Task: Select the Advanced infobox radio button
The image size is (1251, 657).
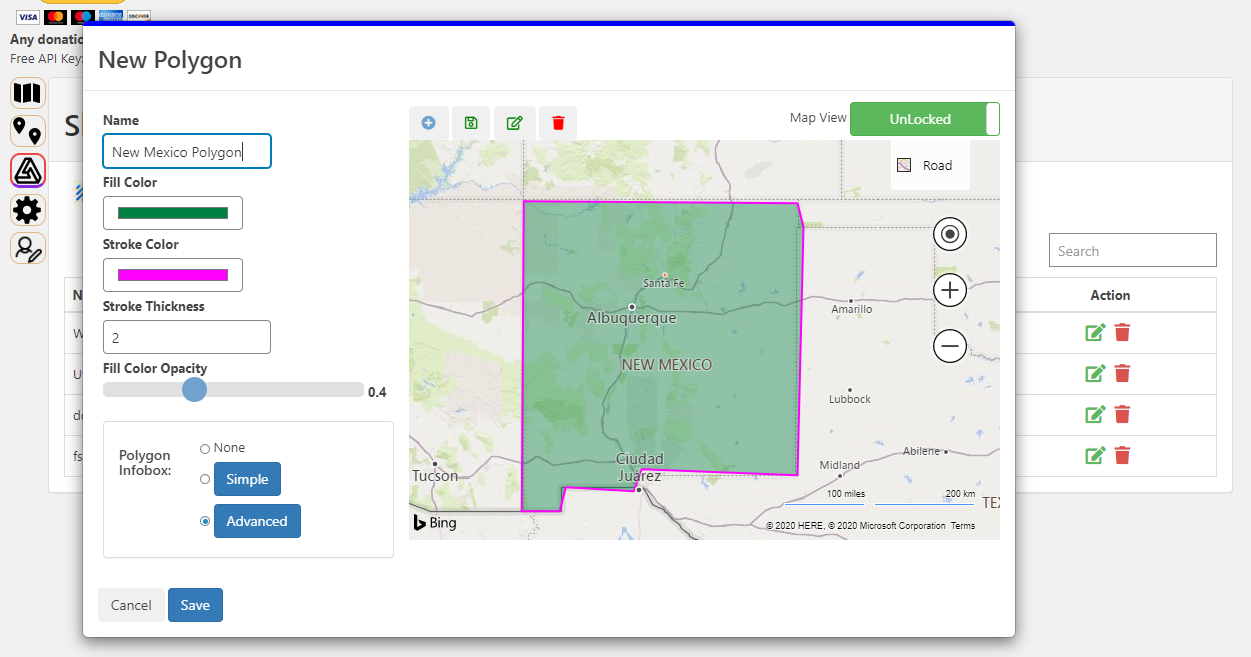Action: 205,521
